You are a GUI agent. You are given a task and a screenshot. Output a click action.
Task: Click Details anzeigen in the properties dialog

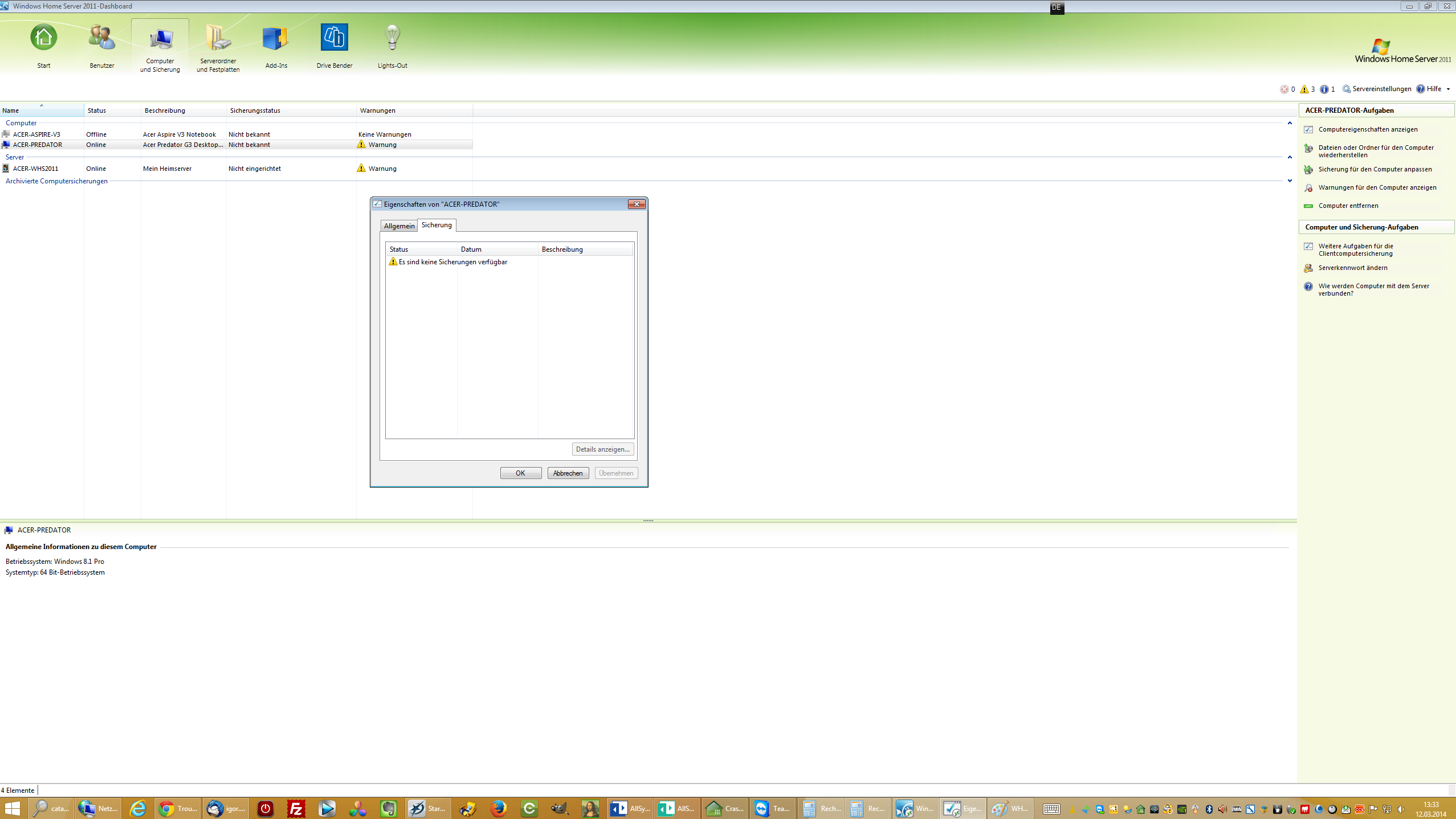pos(602,449)
